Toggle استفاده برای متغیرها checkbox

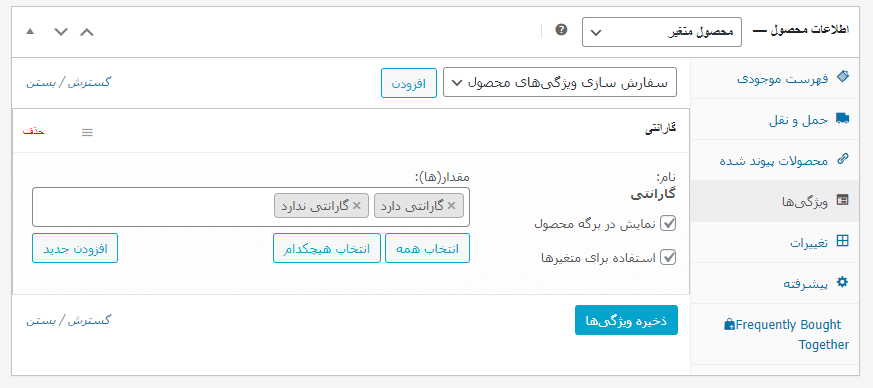tap(668, 257)
